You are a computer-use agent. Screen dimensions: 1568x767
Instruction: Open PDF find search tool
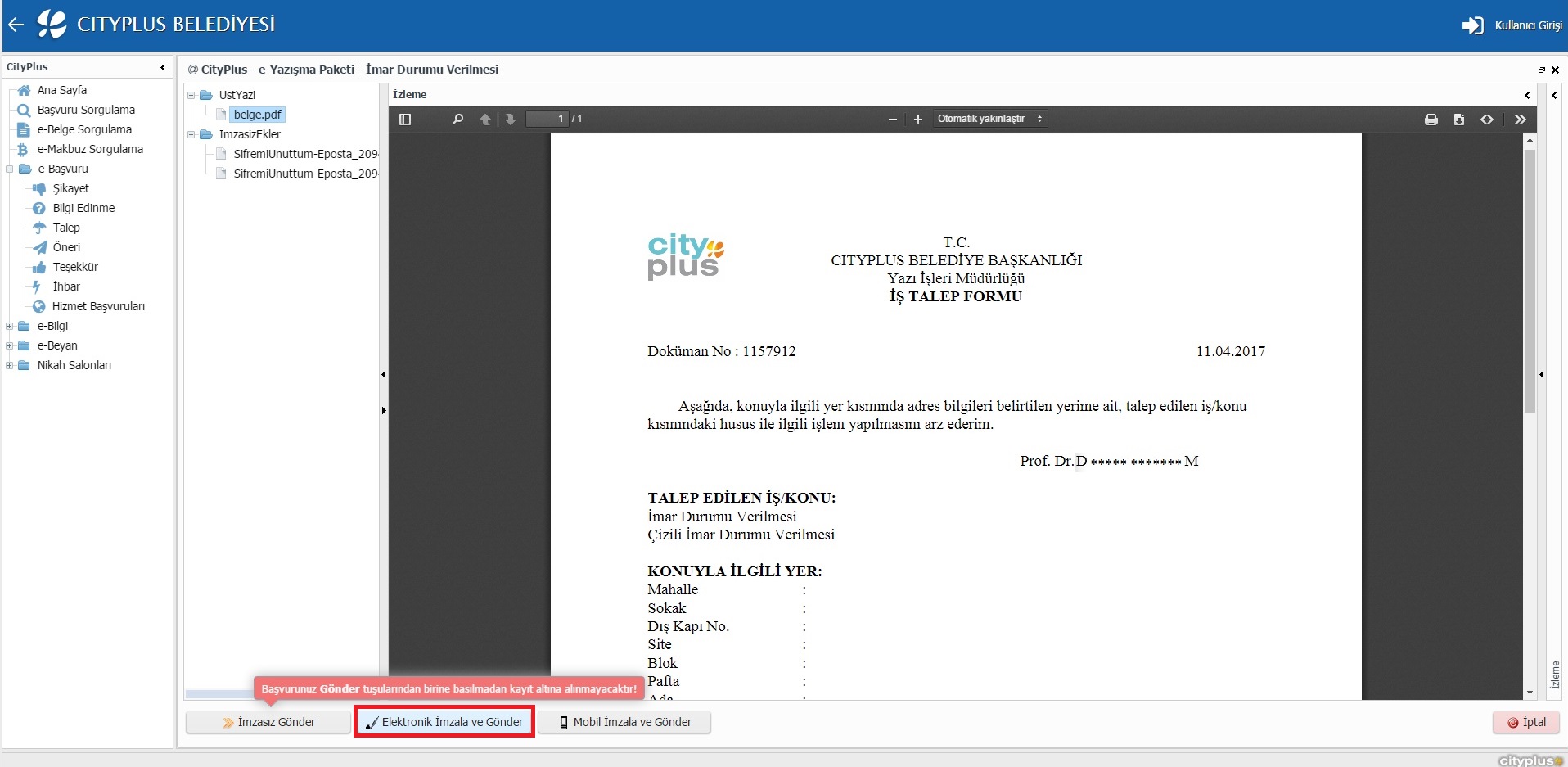tap(458, 119)
